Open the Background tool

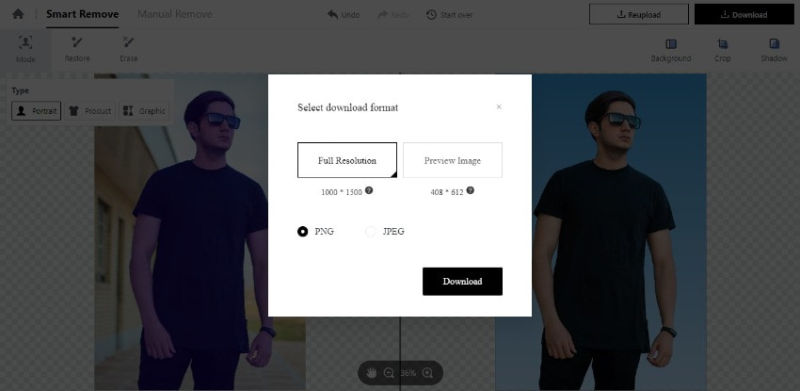[671, 50]
